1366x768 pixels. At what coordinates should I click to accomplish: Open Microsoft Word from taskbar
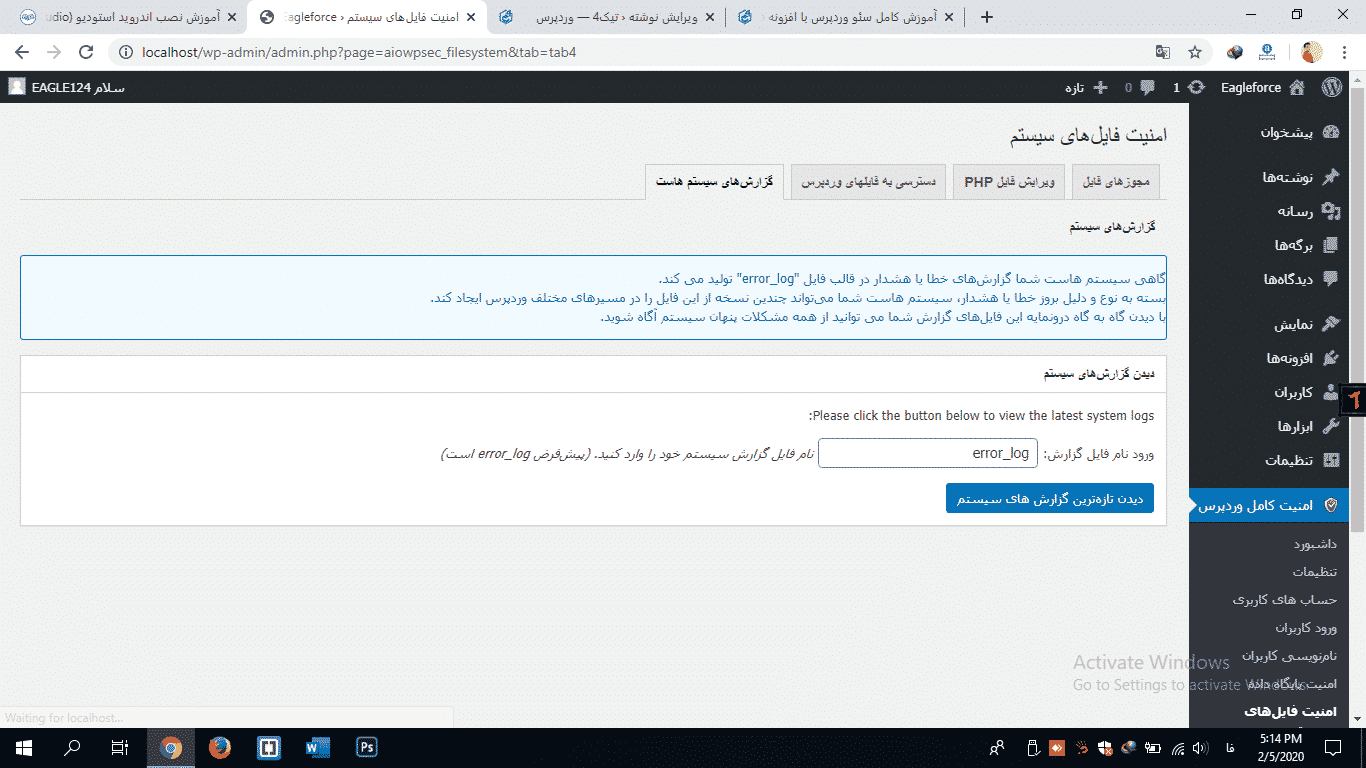click(317, 747)
